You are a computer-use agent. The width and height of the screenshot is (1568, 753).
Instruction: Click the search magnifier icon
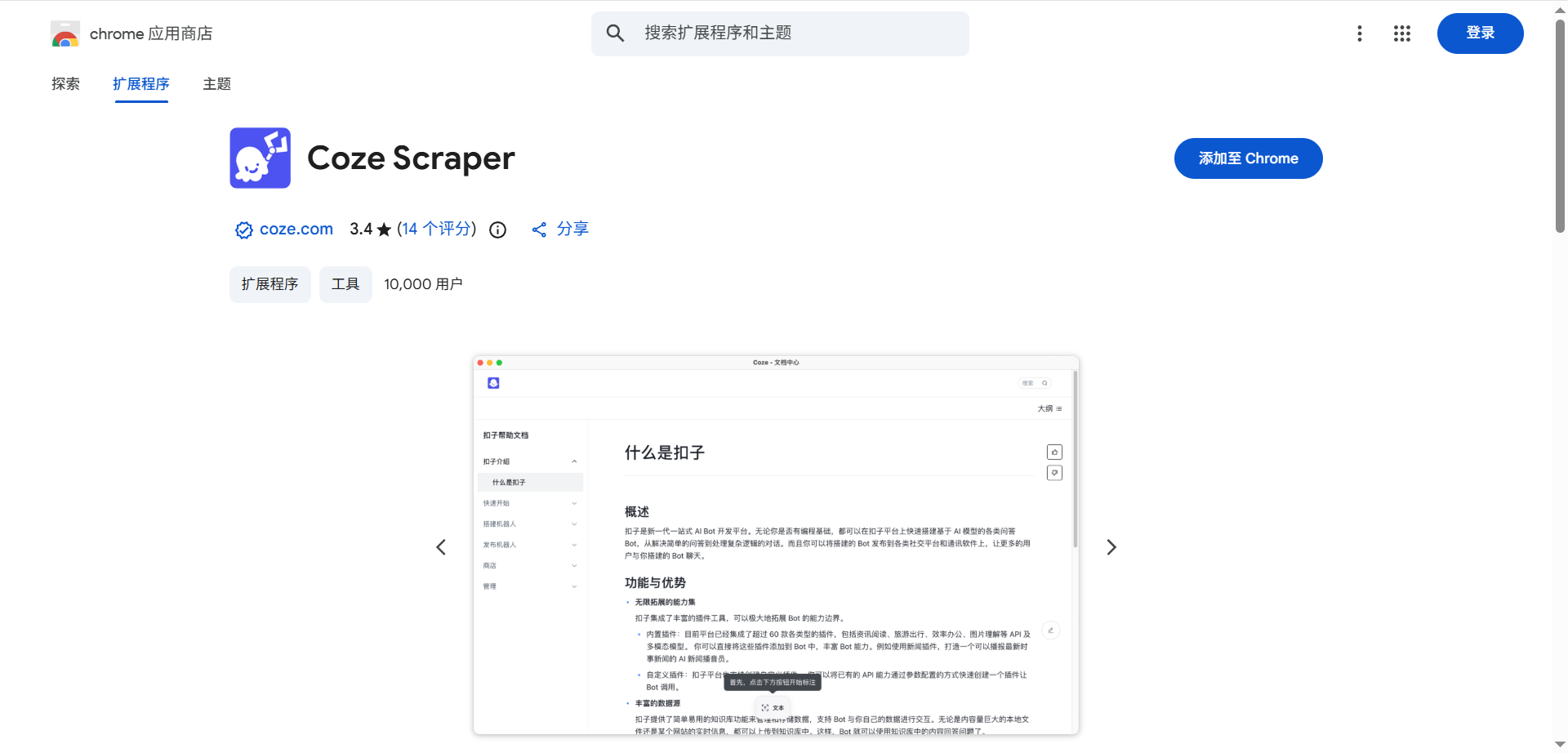[615, 33]
